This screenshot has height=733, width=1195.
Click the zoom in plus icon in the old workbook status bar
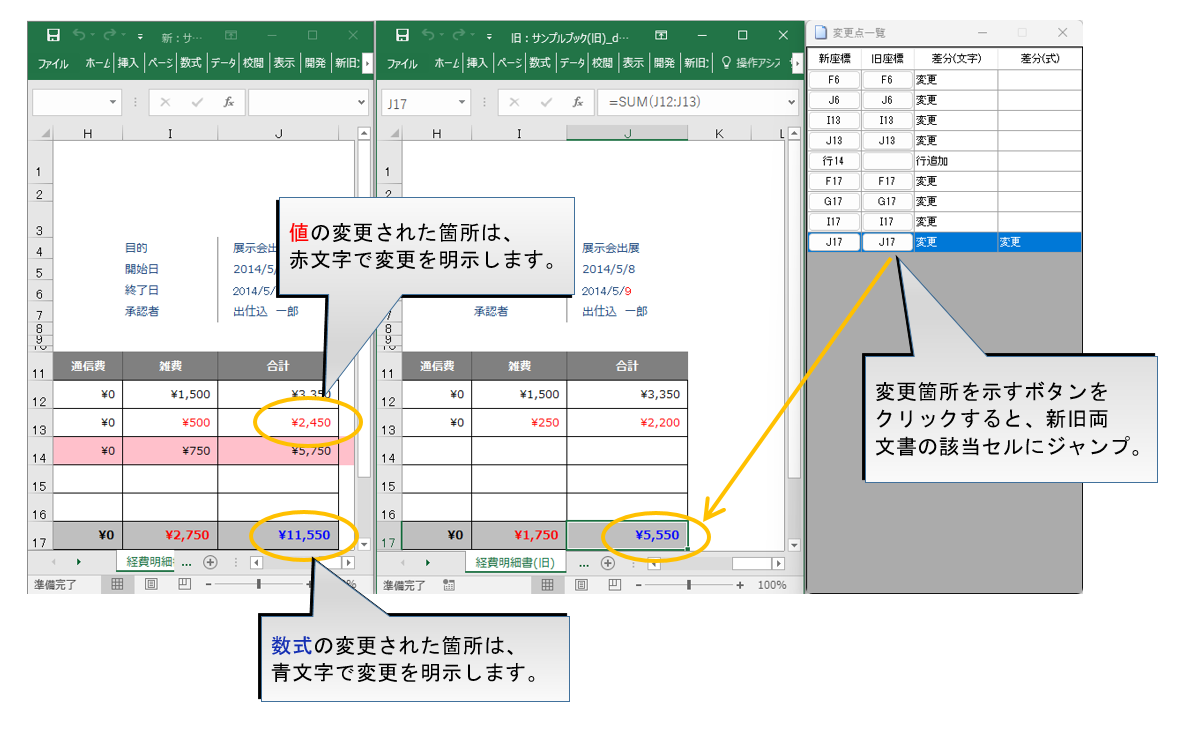pyautogui.click(x=740, y=585)
